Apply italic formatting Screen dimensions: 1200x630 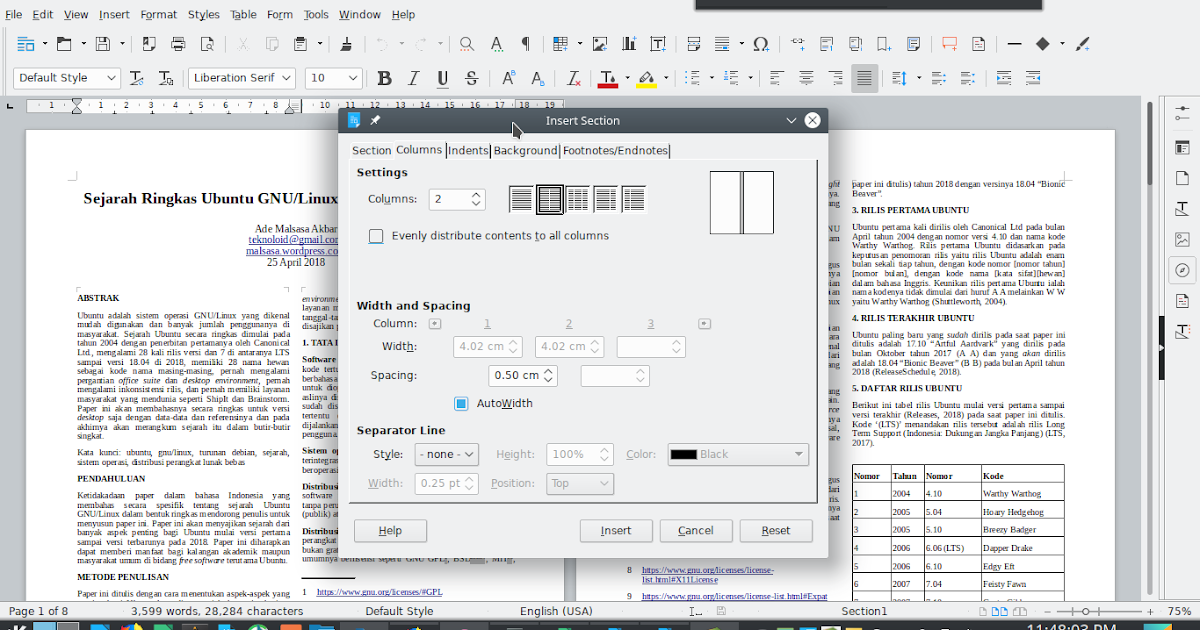pyautogui.click(x=412, y=78)
